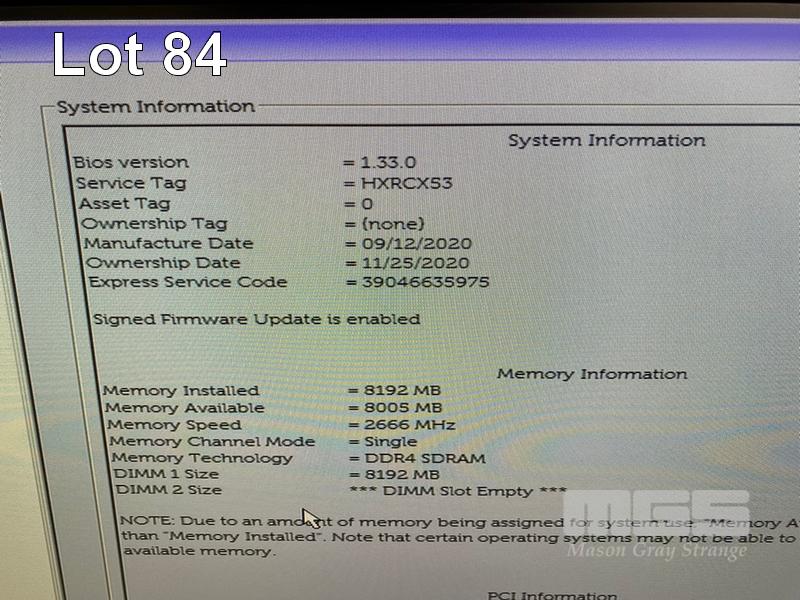Select the Ownership Date 11/25/2020 value
The height and width of the screenshot is (600, 800).
(x=416, y=263)
